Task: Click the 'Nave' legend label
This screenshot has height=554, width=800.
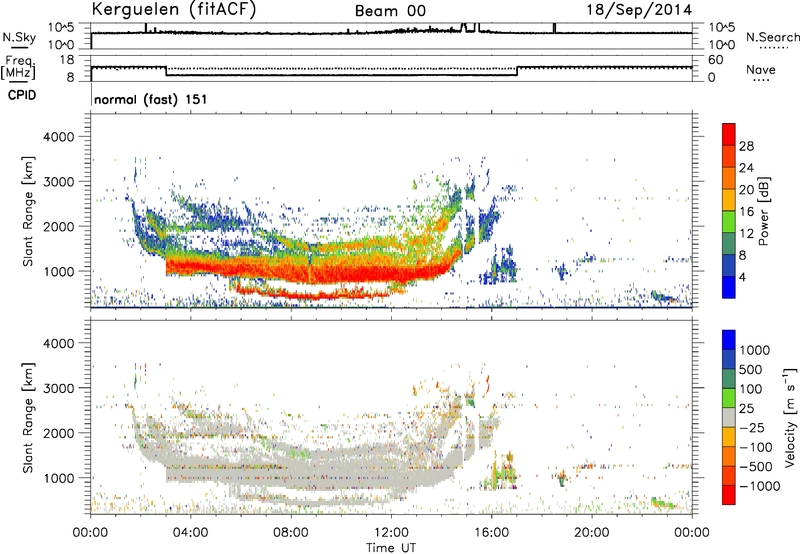Action: pyautogui.click(x=760, y=69)
